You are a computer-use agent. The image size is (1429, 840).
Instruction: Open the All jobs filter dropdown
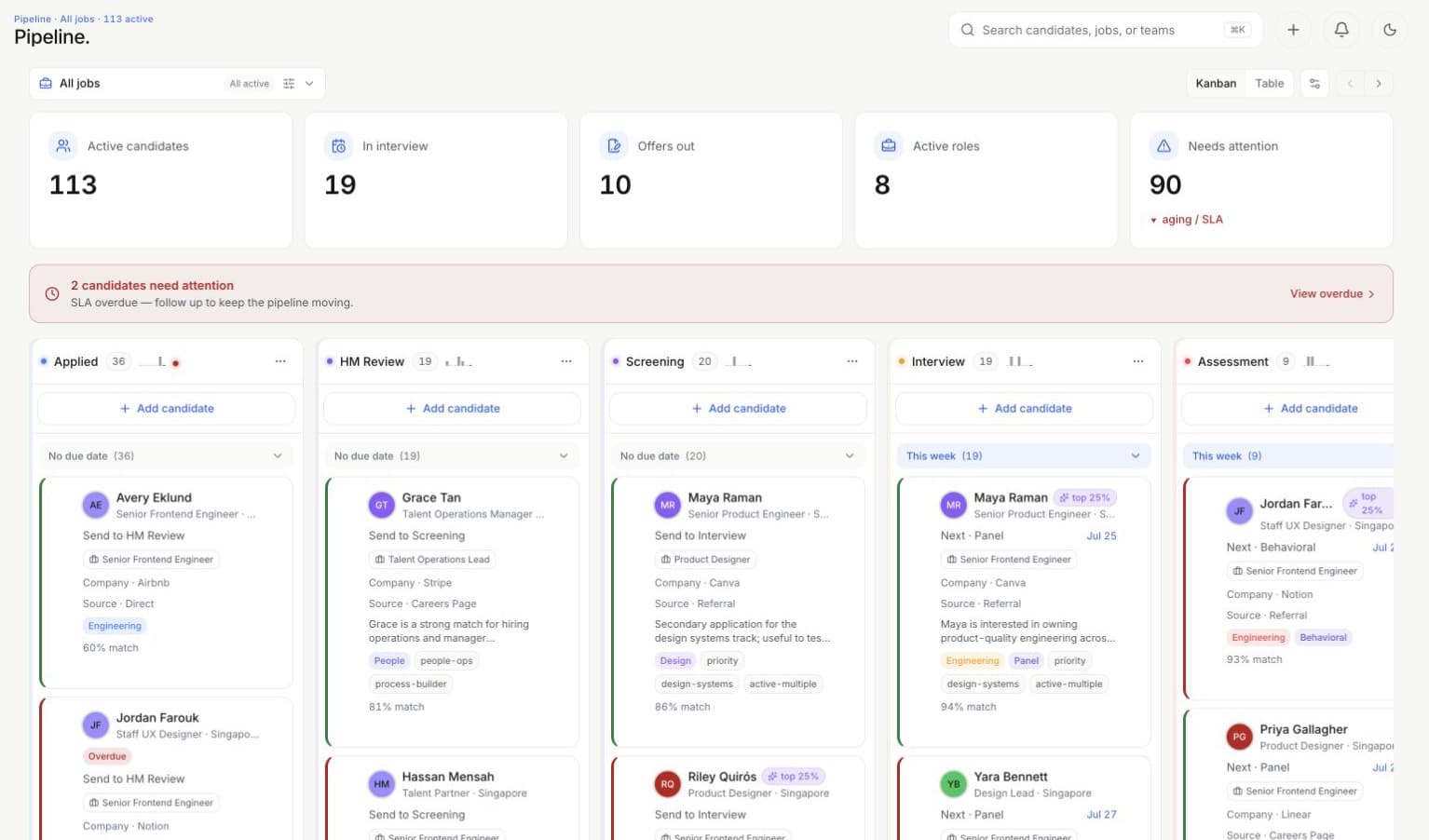point(177,83)
